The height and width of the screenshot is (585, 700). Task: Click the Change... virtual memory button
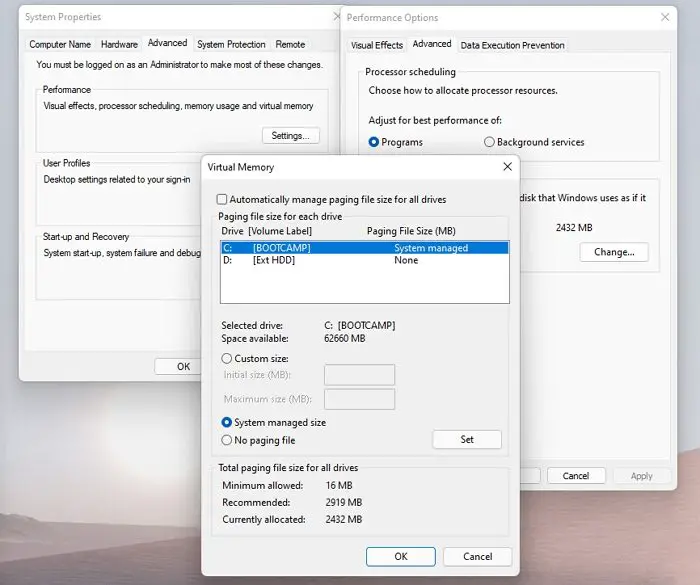click(614, 252)
